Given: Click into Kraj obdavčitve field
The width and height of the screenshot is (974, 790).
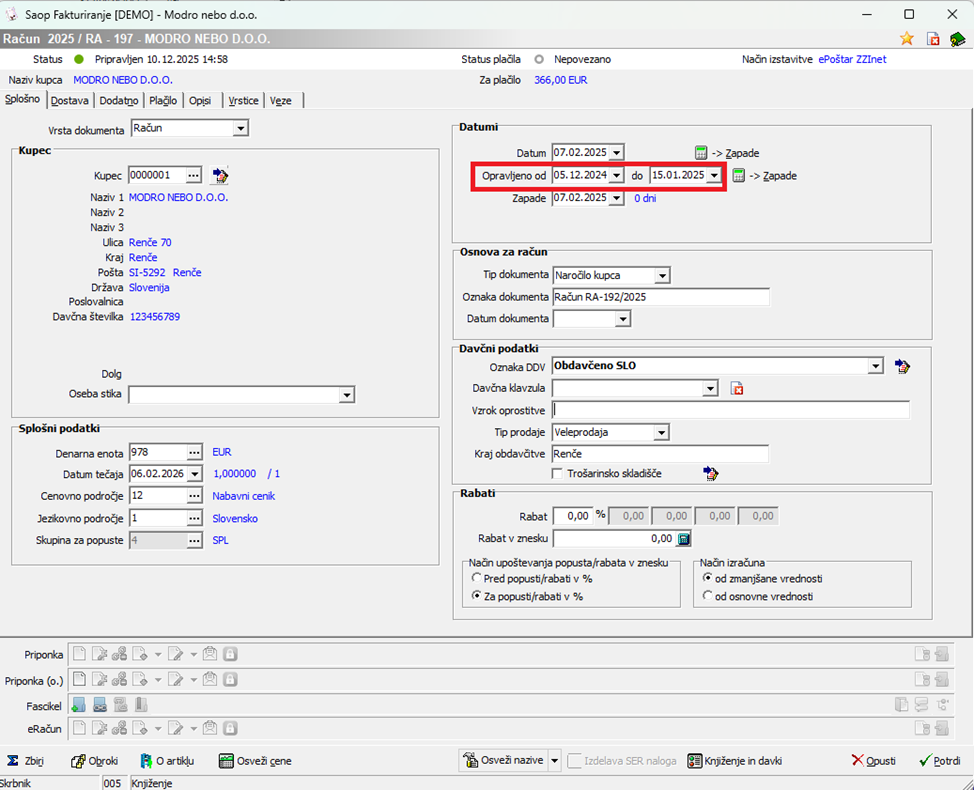Looking at the screenshot, I should coord(660,453).
